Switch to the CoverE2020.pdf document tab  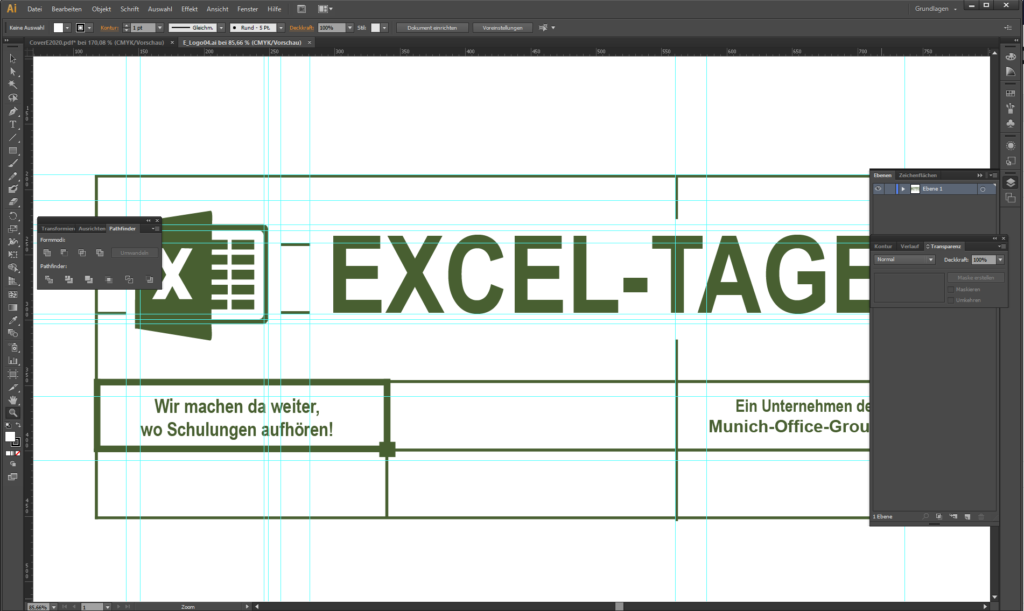pos(95,43)
